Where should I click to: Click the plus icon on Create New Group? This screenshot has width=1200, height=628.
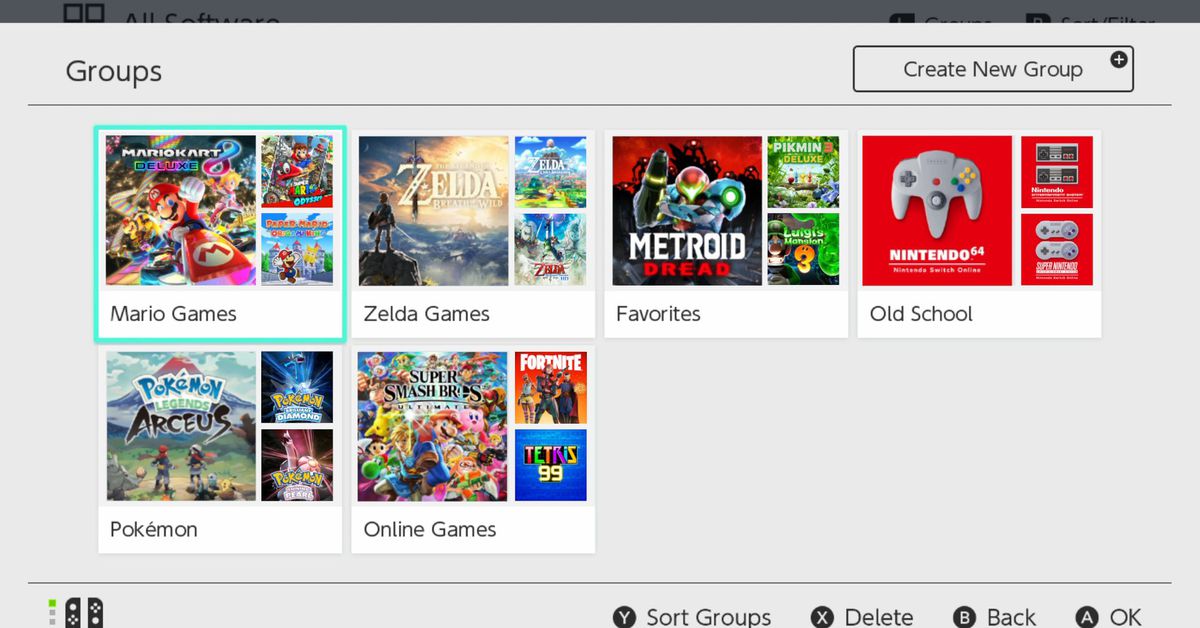click(1119, 60)
